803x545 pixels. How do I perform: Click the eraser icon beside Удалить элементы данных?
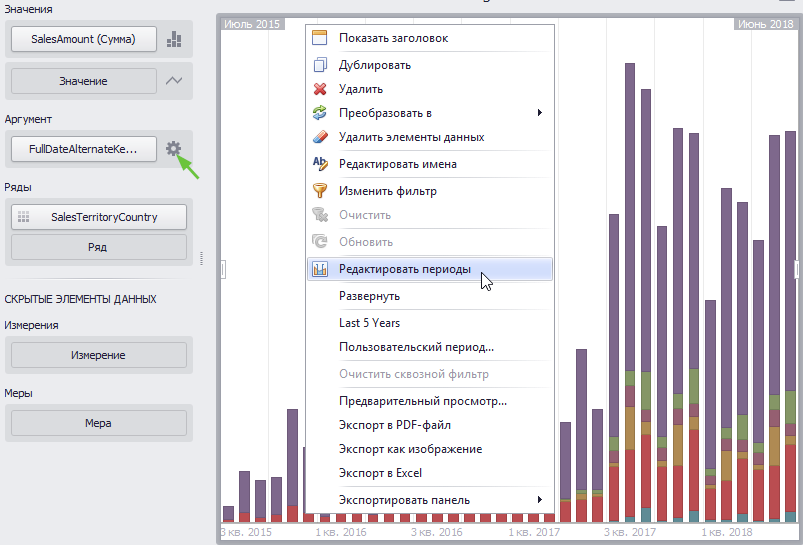[320, 137]
